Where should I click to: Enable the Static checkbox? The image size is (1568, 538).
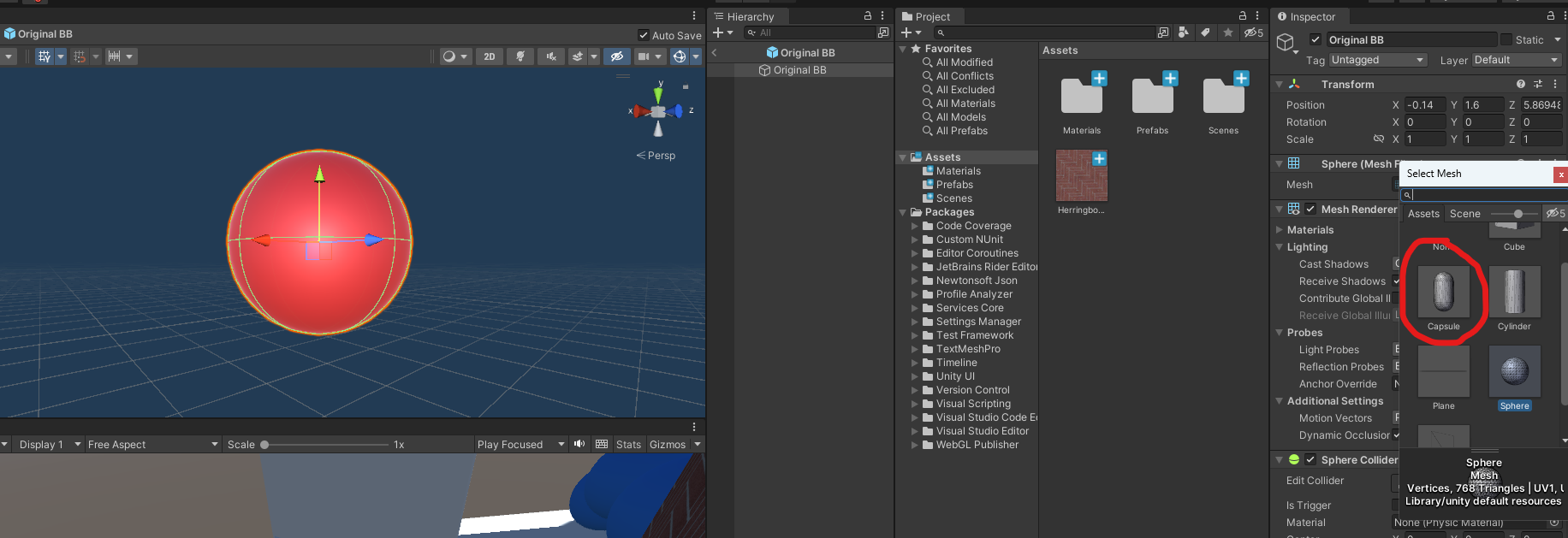tap(1506, 39)
